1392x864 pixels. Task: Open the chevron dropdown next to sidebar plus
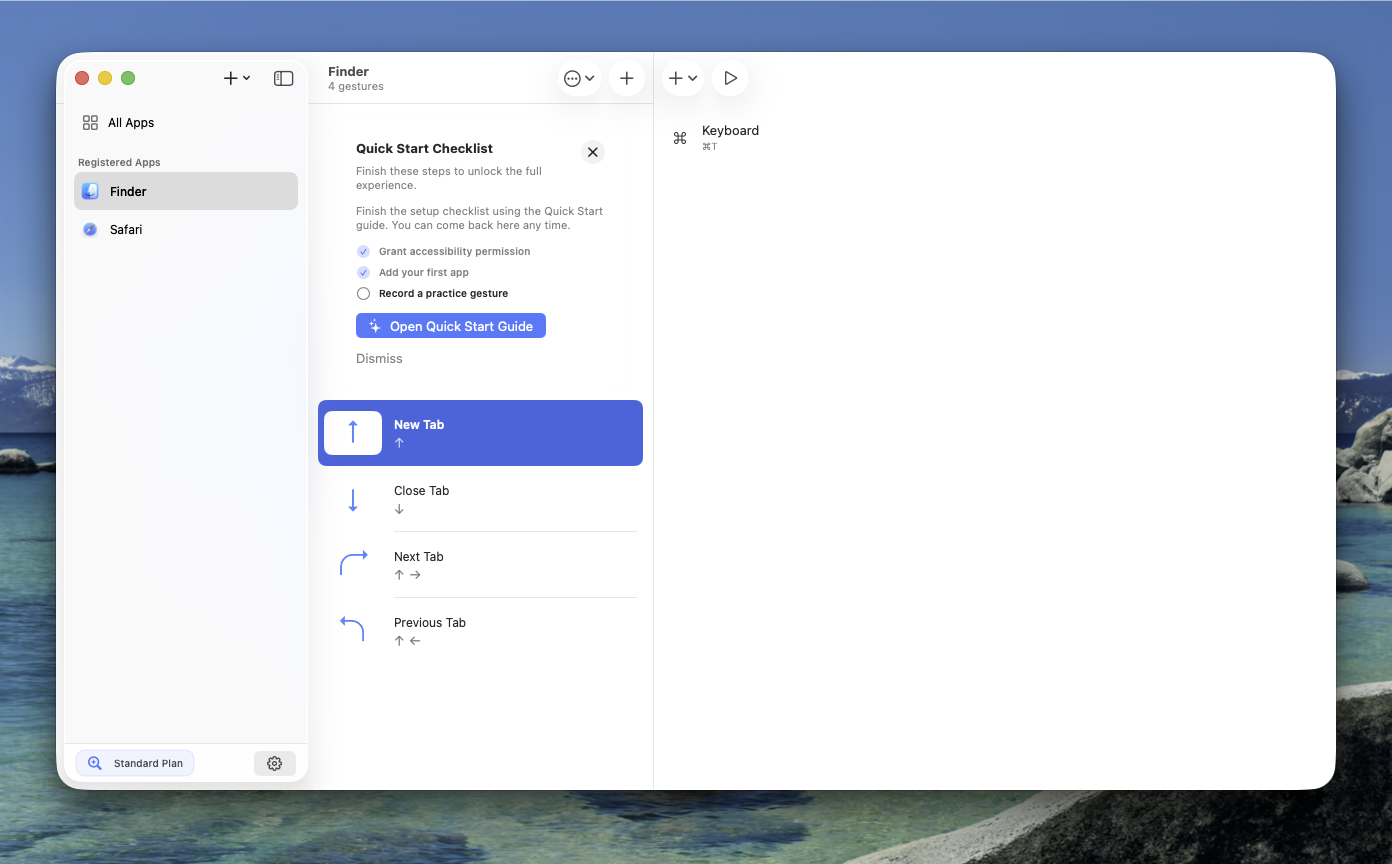coord(247,77)
